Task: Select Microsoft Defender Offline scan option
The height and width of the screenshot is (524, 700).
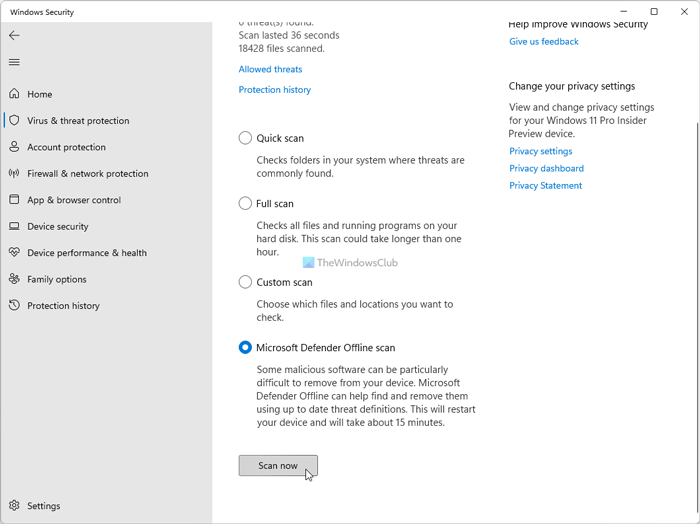Action: [x=245, y=348]
